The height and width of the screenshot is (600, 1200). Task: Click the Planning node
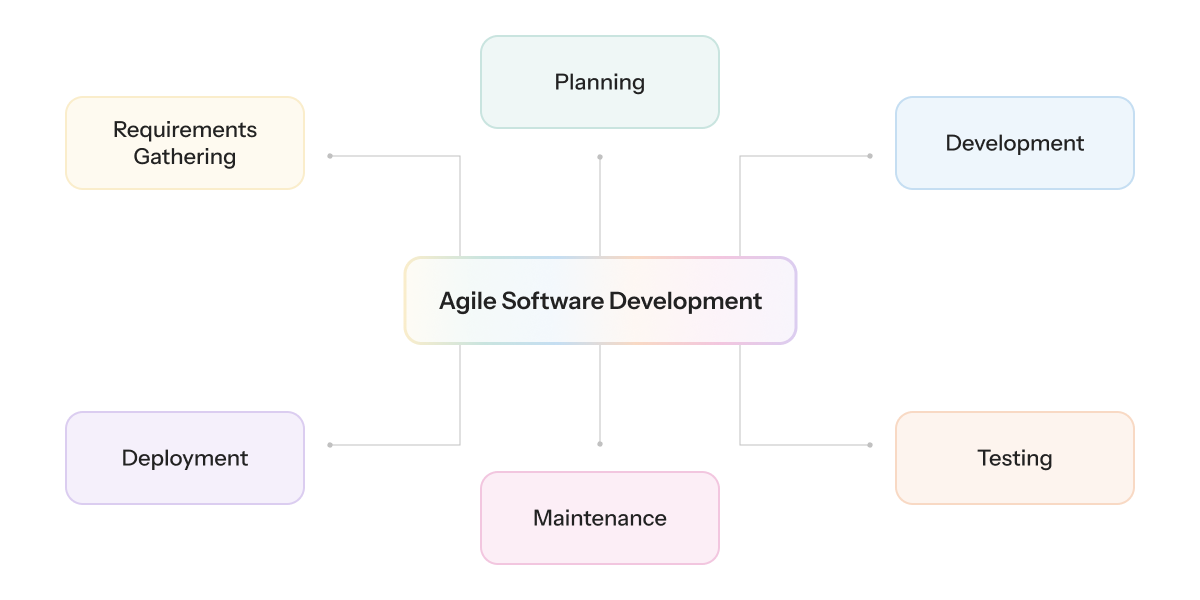[x=600, y=82]
